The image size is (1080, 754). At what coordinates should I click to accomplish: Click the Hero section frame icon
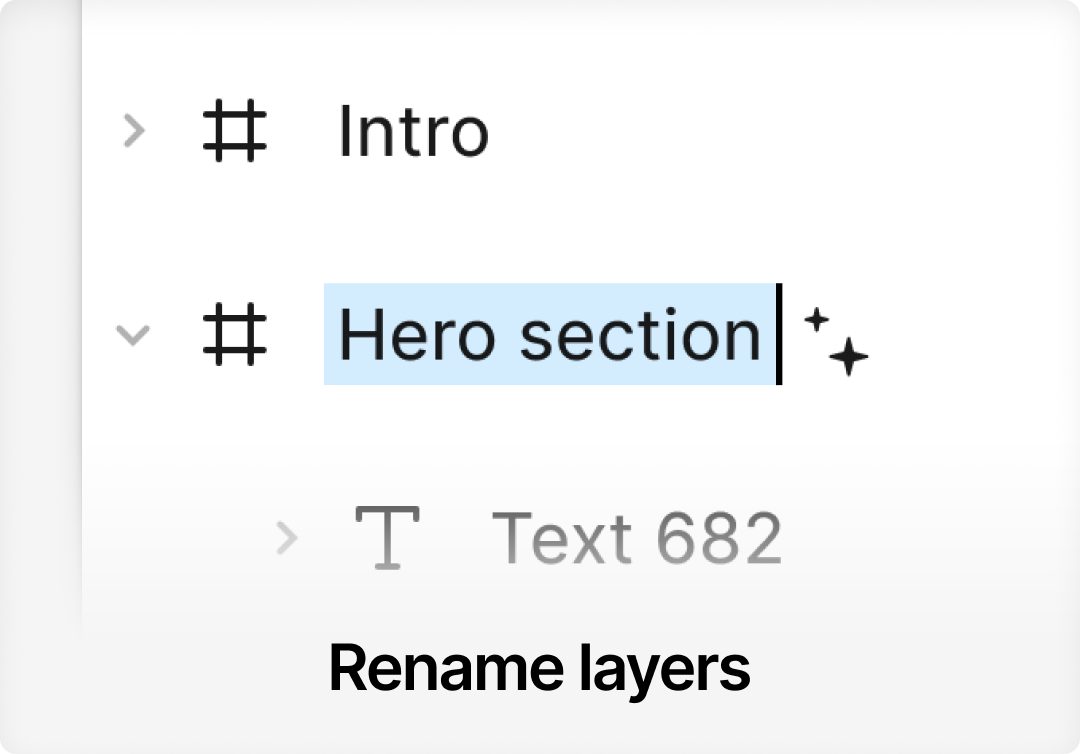235,334
